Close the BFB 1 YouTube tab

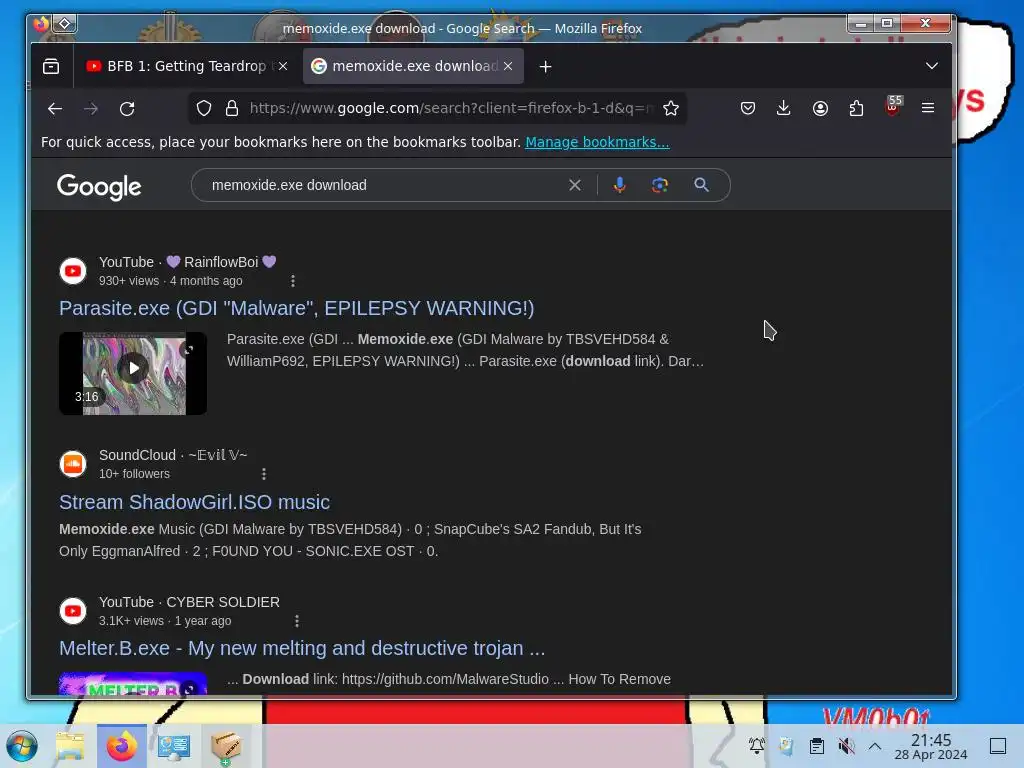point(283,66)
